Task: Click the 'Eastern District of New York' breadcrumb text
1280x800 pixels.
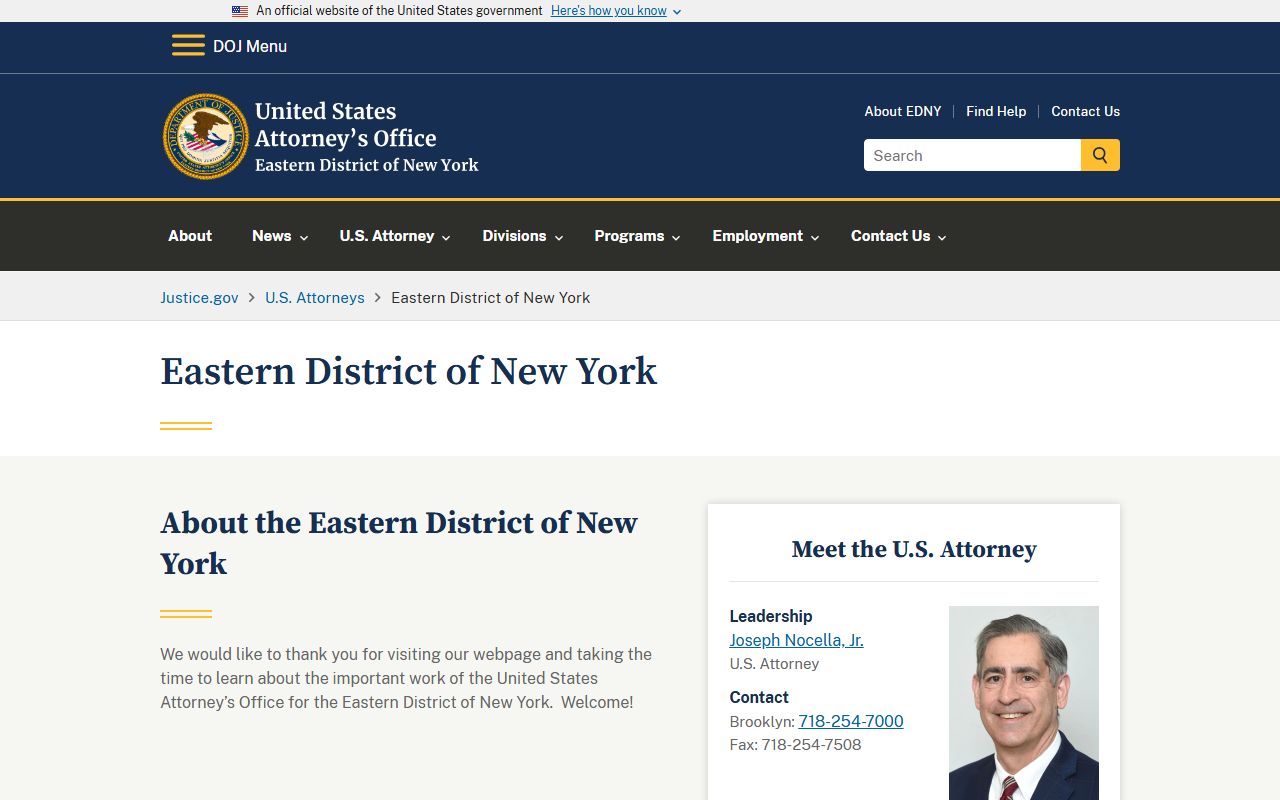Action: [491, 298]
